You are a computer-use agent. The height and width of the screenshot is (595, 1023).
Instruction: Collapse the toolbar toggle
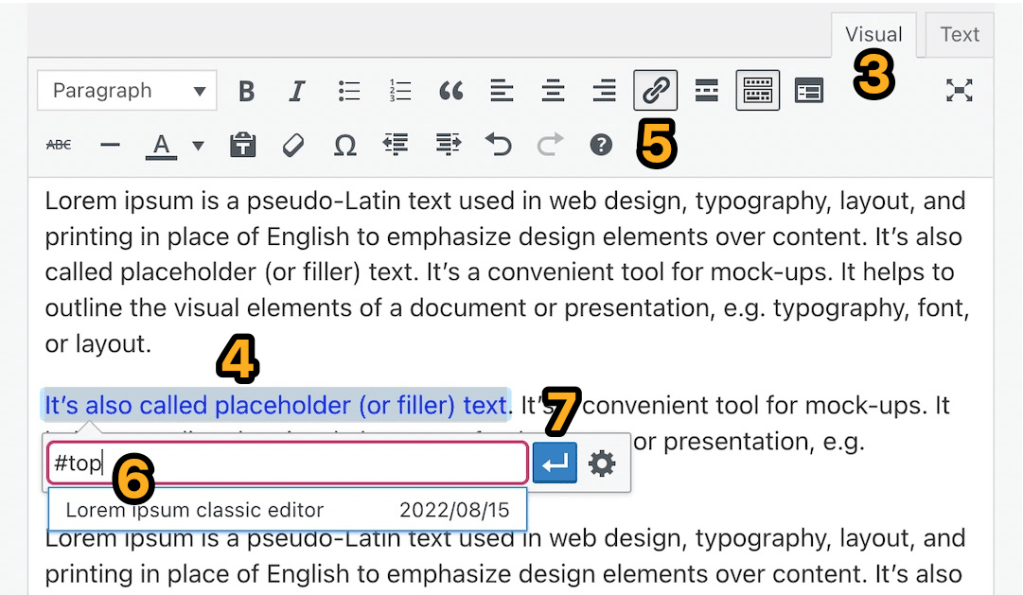click(x=757, y=90)
